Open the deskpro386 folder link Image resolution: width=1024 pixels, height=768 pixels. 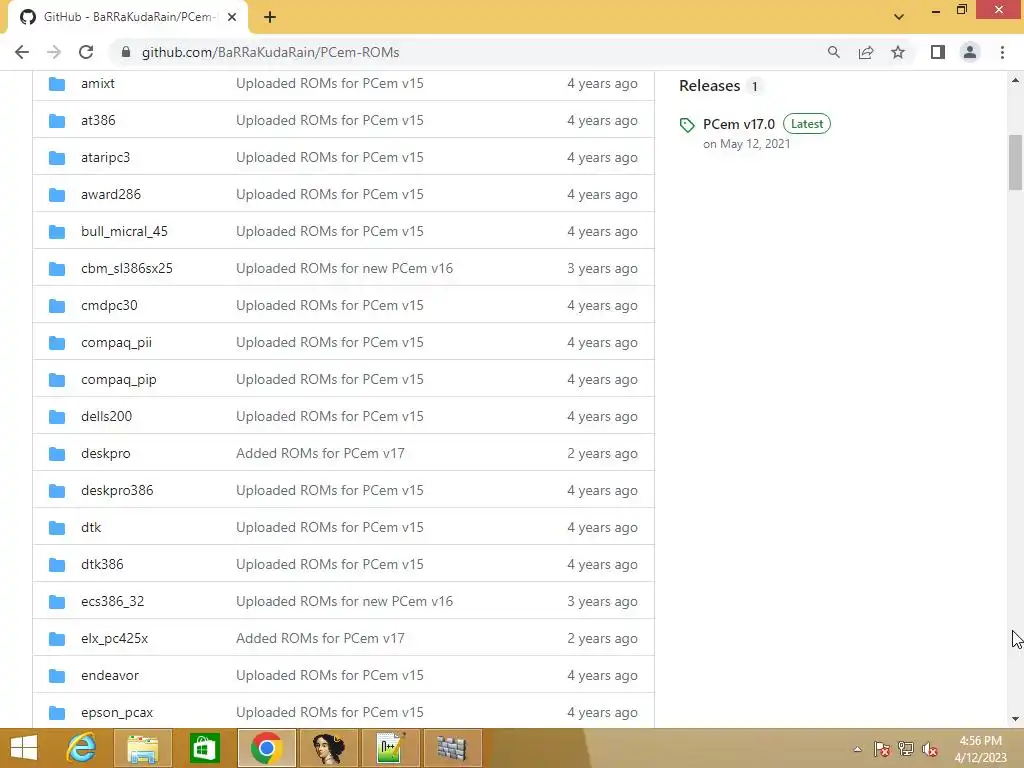117,490
